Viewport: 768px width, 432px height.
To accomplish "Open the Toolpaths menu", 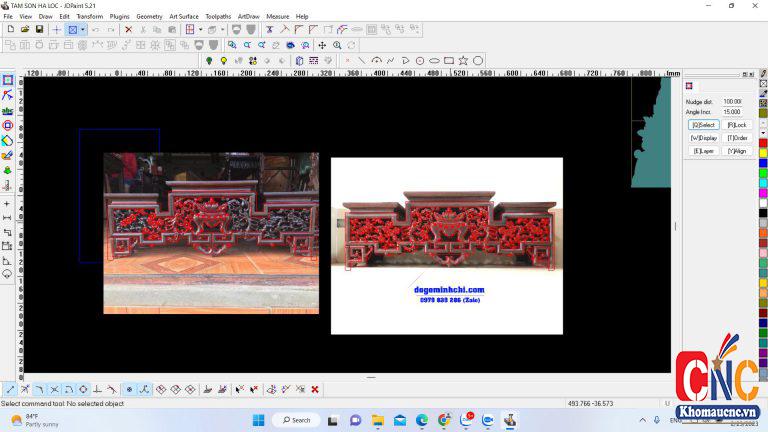I will 218,16.
